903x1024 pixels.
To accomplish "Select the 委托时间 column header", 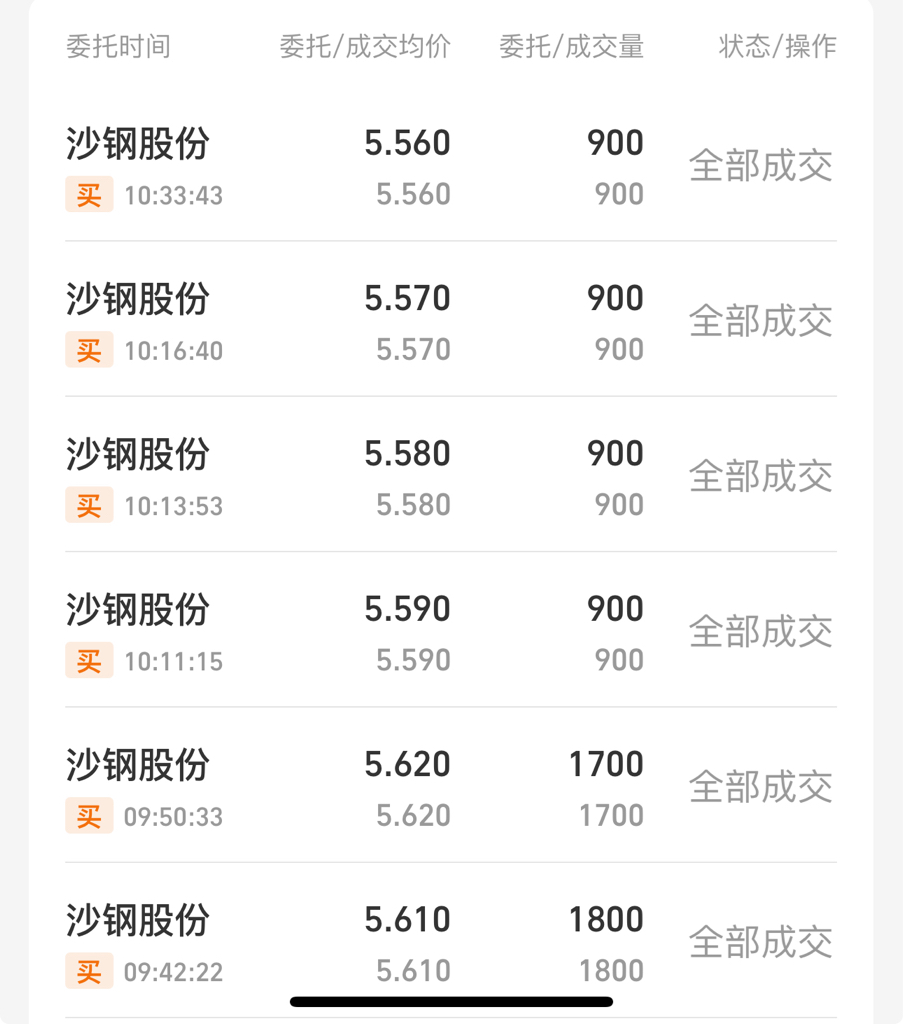I will pos(118,47).
